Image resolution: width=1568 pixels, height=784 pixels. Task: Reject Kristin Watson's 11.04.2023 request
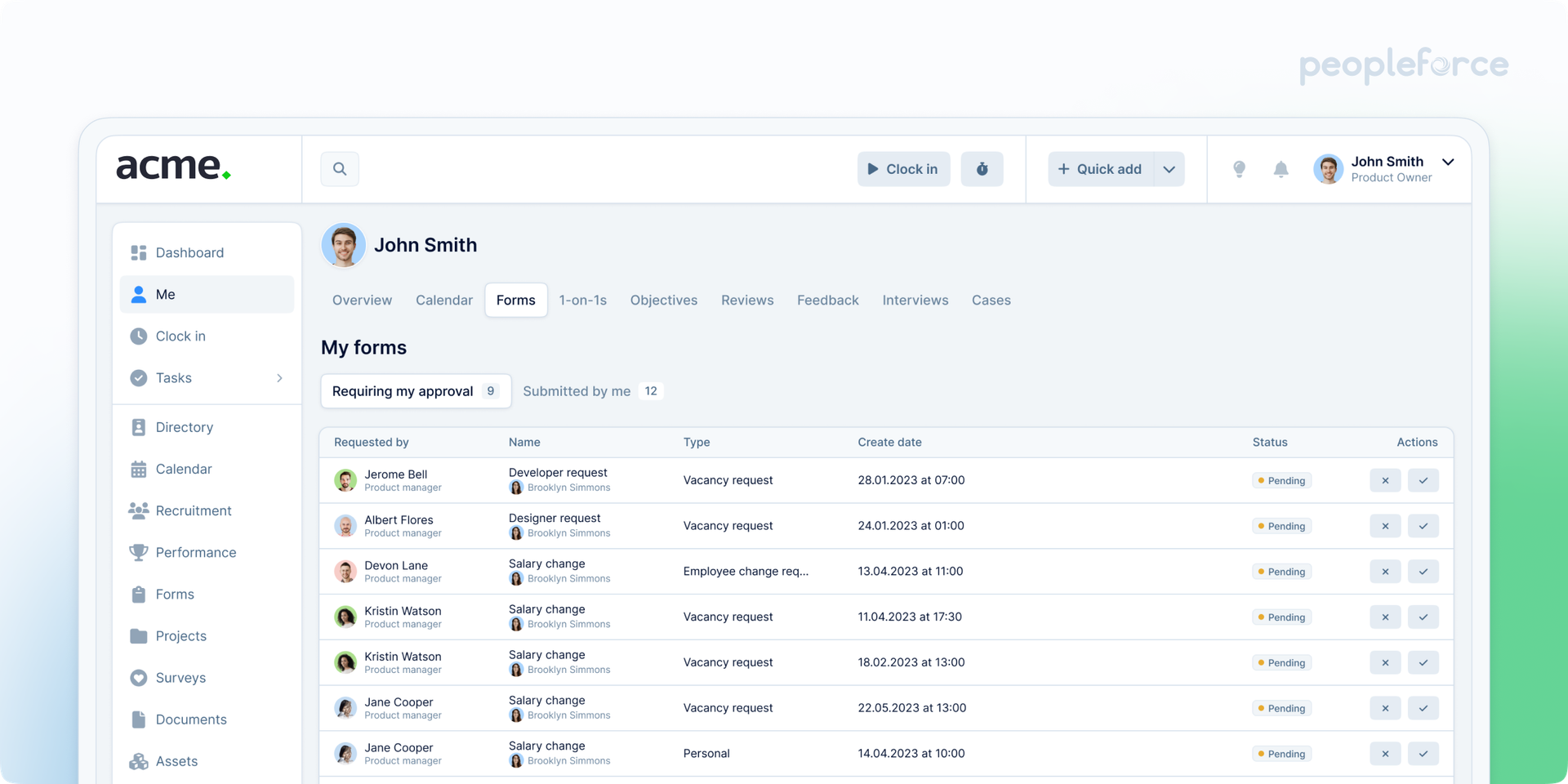(x=1385, y=617)
